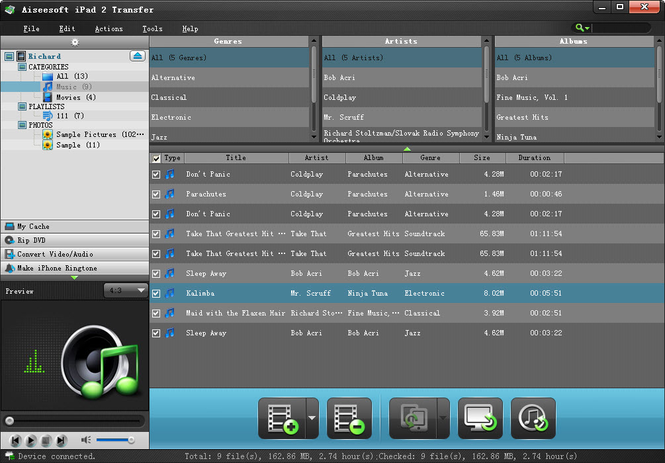This screenshot has height=463, width=665.
Task: Click the Make iPhone Ringtone bell icon
Action: (9, 268)
